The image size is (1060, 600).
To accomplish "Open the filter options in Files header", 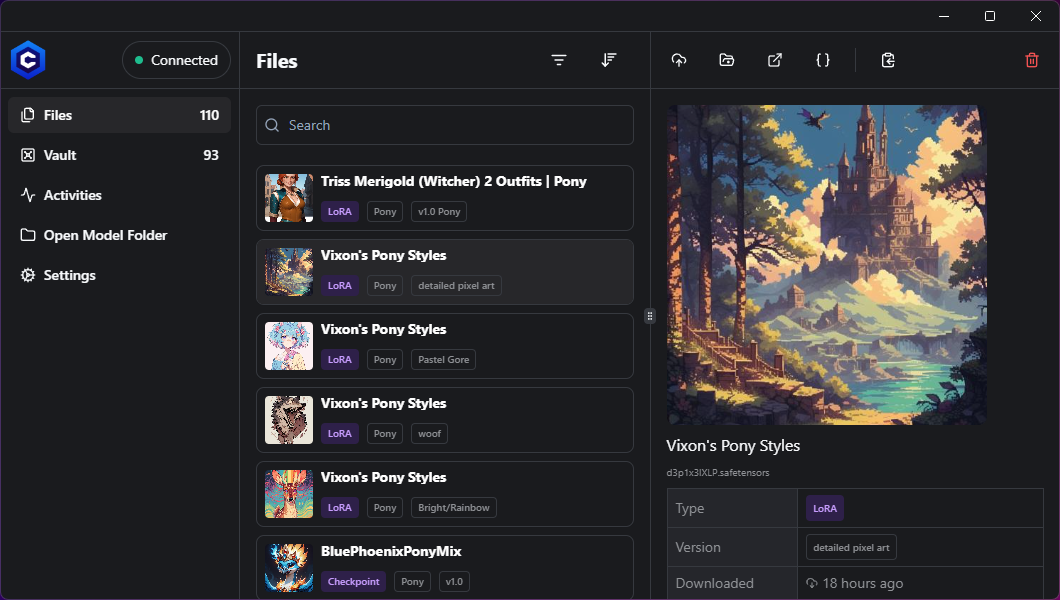I will 558,60.
